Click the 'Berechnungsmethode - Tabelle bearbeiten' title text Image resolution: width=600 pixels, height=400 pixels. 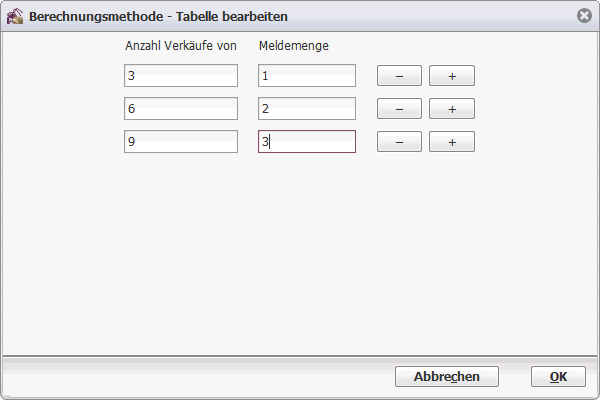158,16
